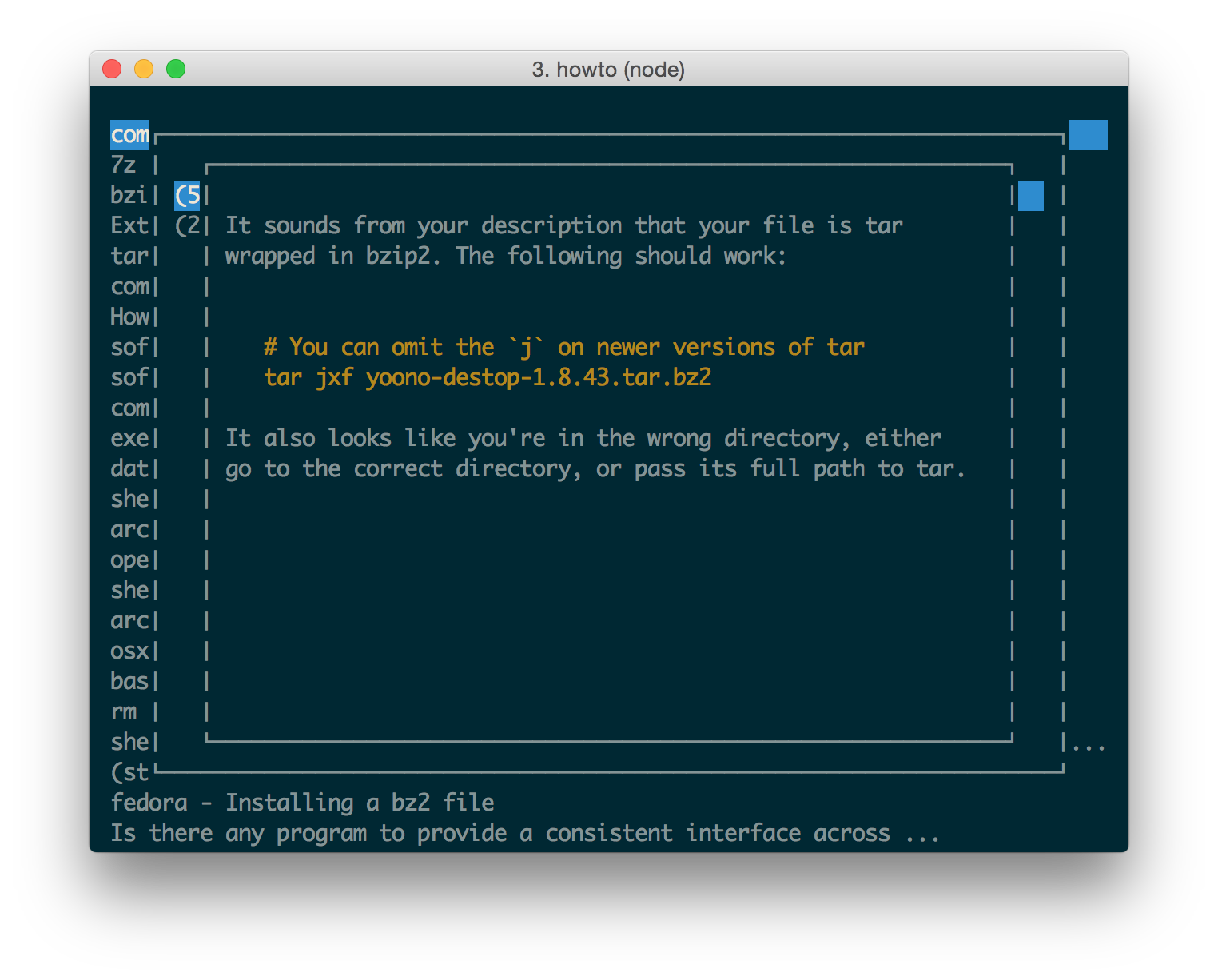The height and width of the screenshot is (980, 1218).
Task: Open "fedora - Installing a bz2 file" result
Action: (x=302, y=803)
